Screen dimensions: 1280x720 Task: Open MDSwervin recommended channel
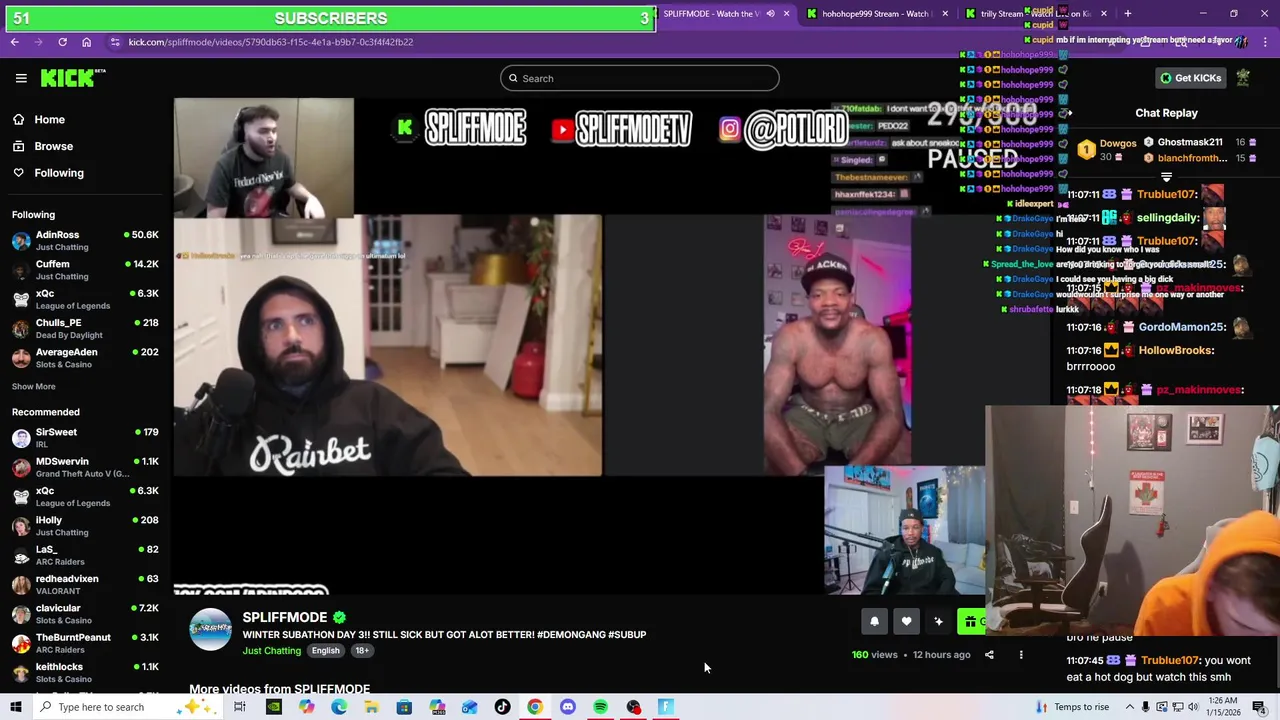click(x=85, y=467)
